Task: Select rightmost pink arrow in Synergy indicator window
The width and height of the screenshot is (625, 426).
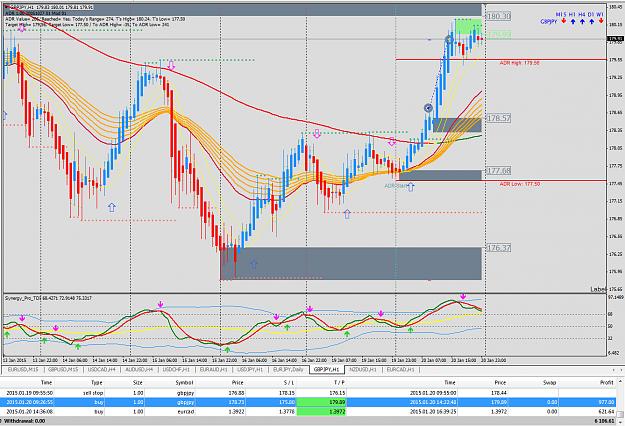Action: pyautogui.click(x=463, y=296)
